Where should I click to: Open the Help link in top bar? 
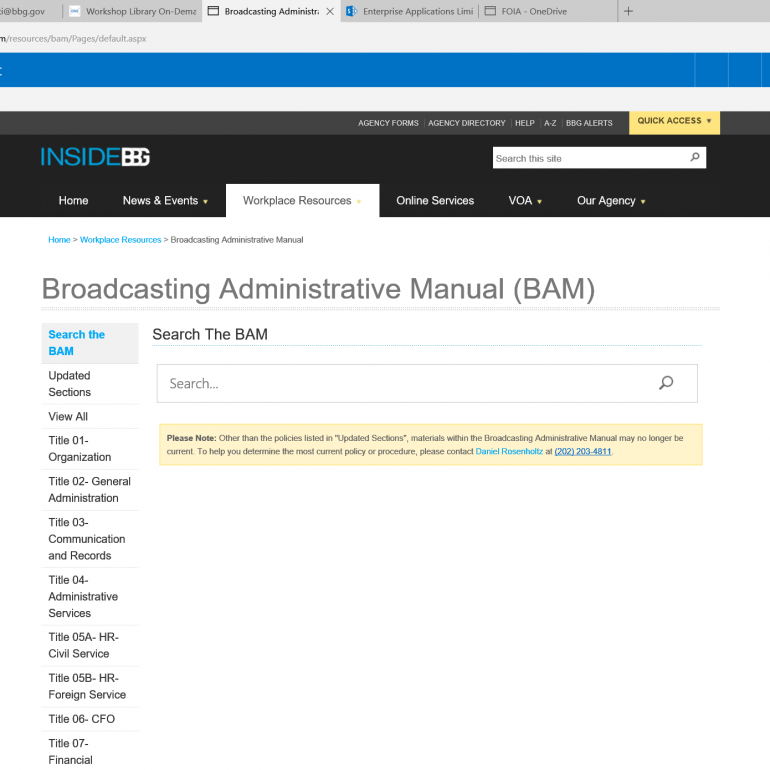[524, 123]
